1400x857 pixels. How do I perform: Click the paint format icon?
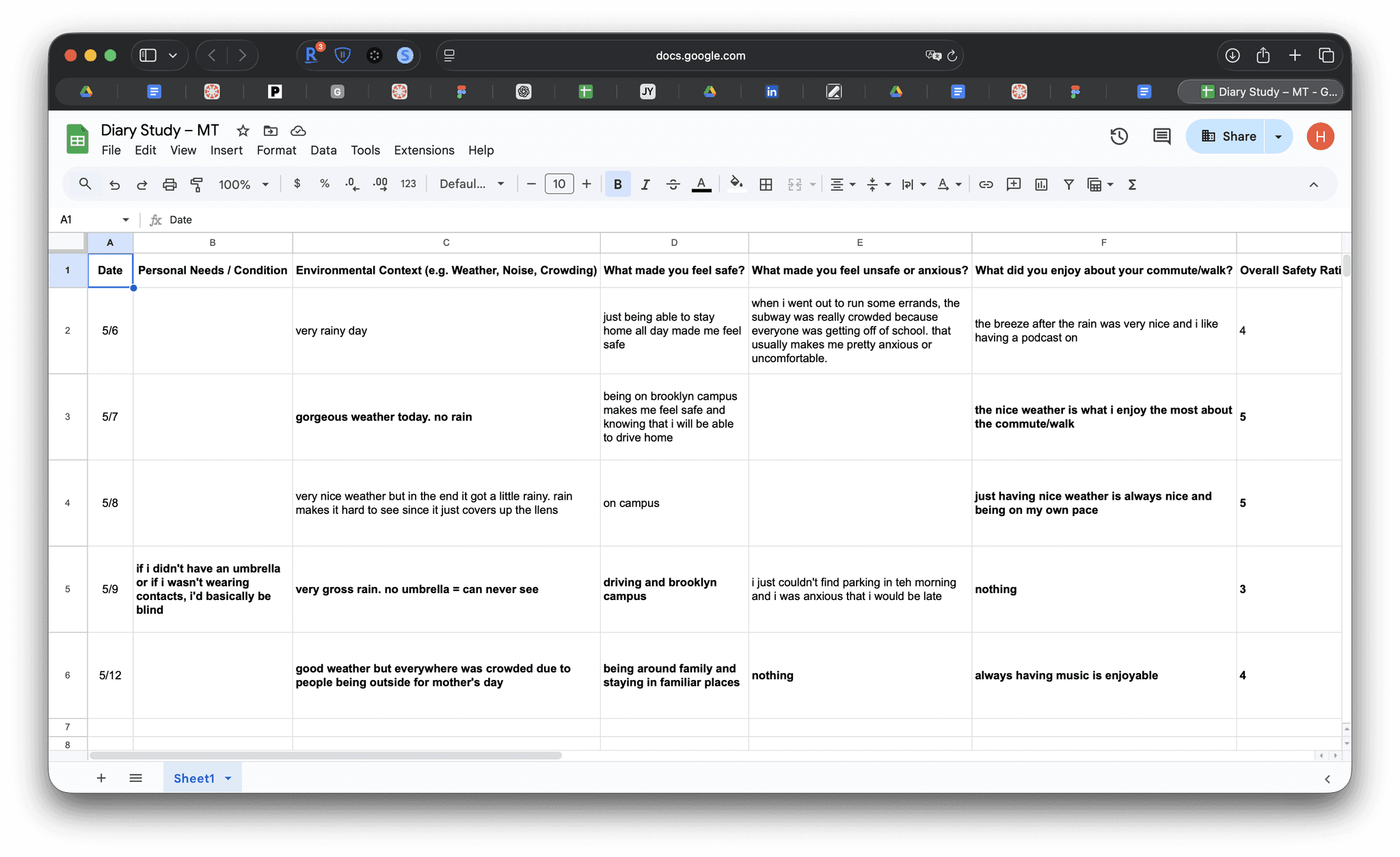[x=197, y=185]
